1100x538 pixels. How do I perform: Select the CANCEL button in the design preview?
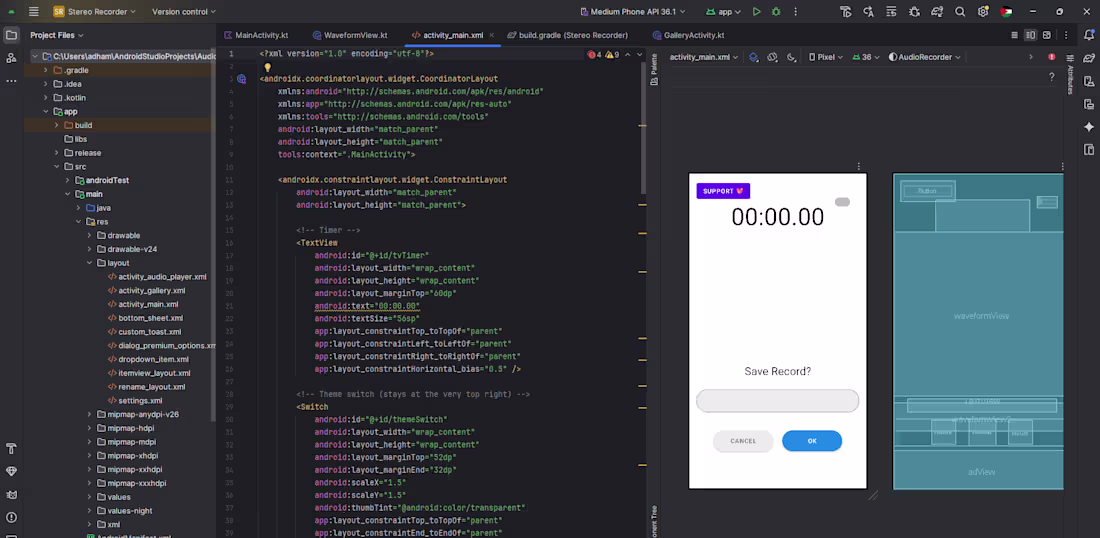(x=743, y=441)
